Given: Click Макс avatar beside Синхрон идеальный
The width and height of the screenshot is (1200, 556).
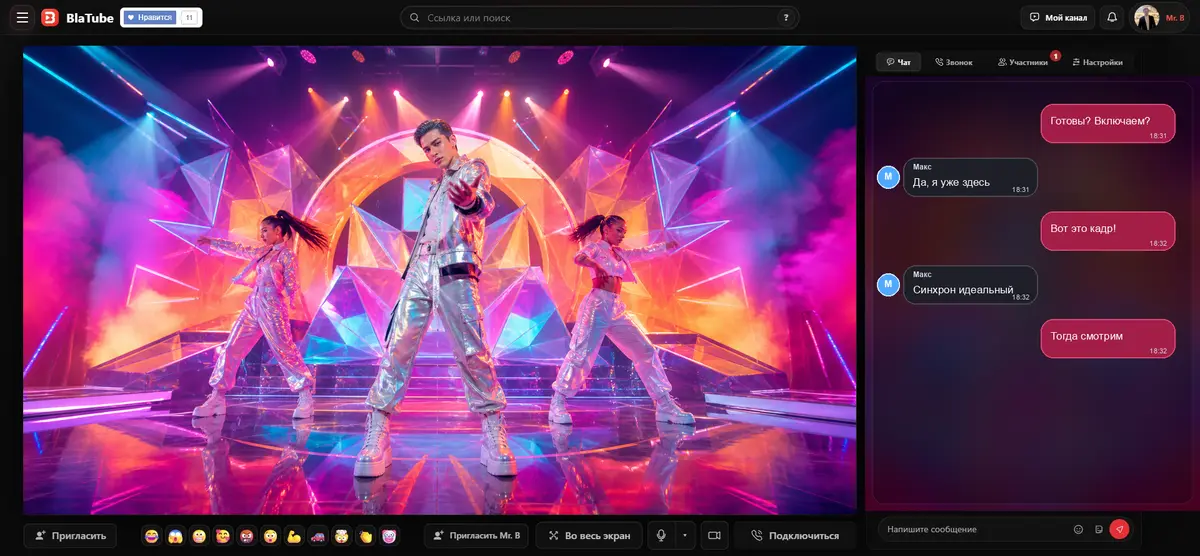Looking at the screenshot, I should (888, 285).
